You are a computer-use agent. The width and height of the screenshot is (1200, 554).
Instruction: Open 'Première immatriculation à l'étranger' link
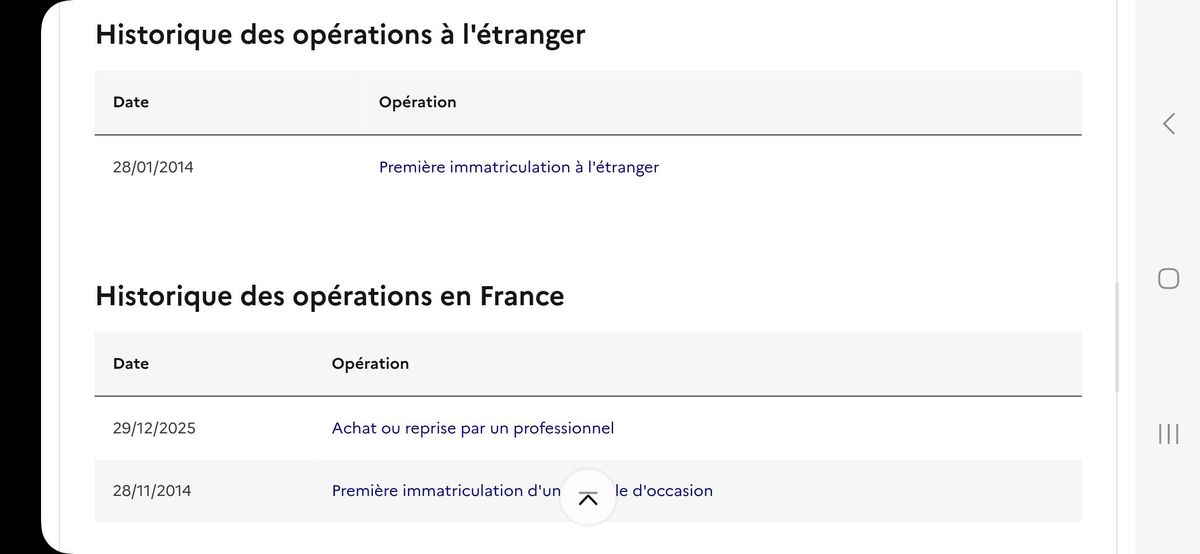pyautogui.click(x=519, y=167)
